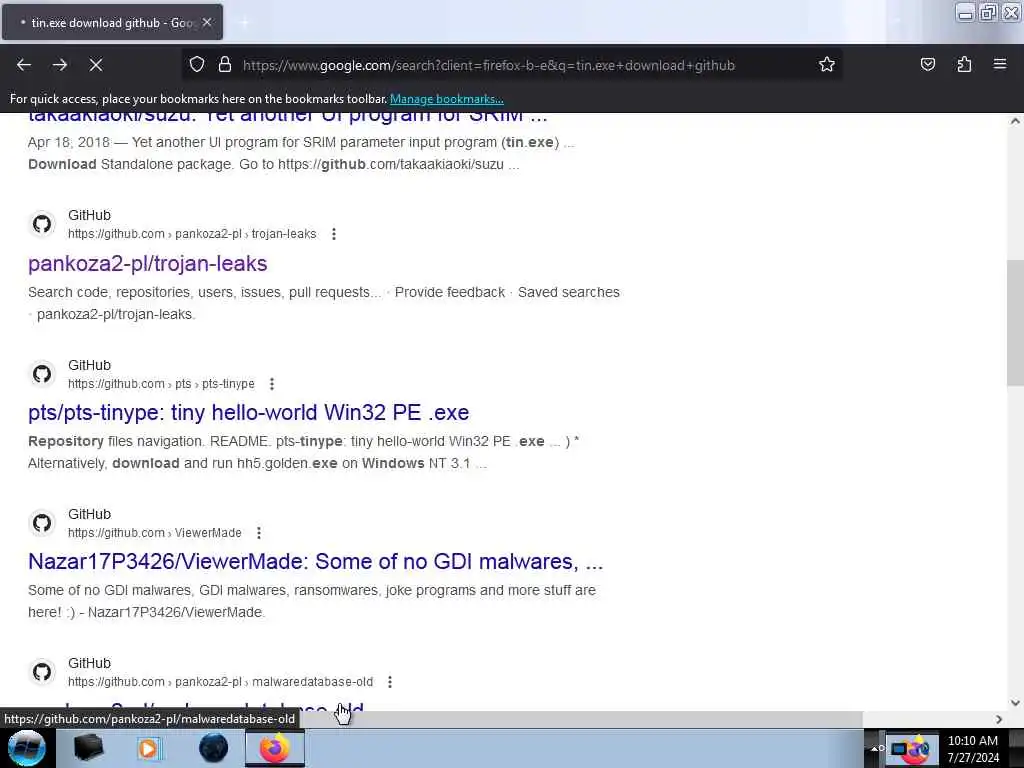1024x768 pixels.
Task: View site security via the padlock icon
Action: 225,65
